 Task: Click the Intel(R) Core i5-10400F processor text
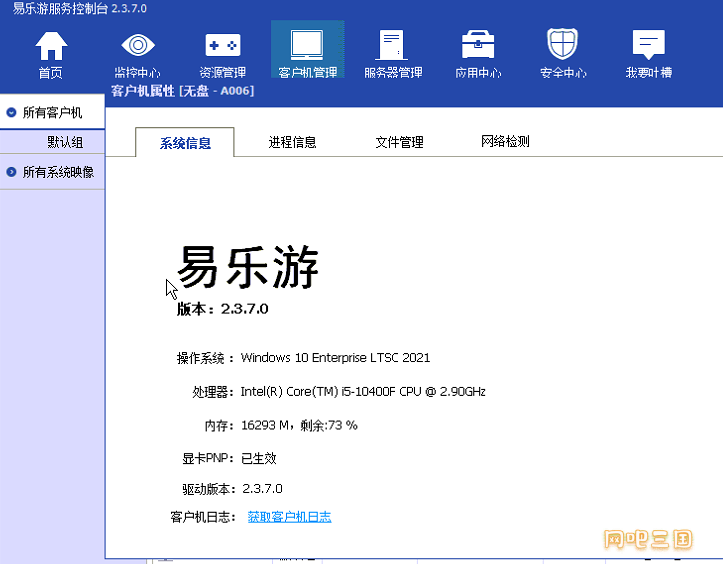[363, 392]
